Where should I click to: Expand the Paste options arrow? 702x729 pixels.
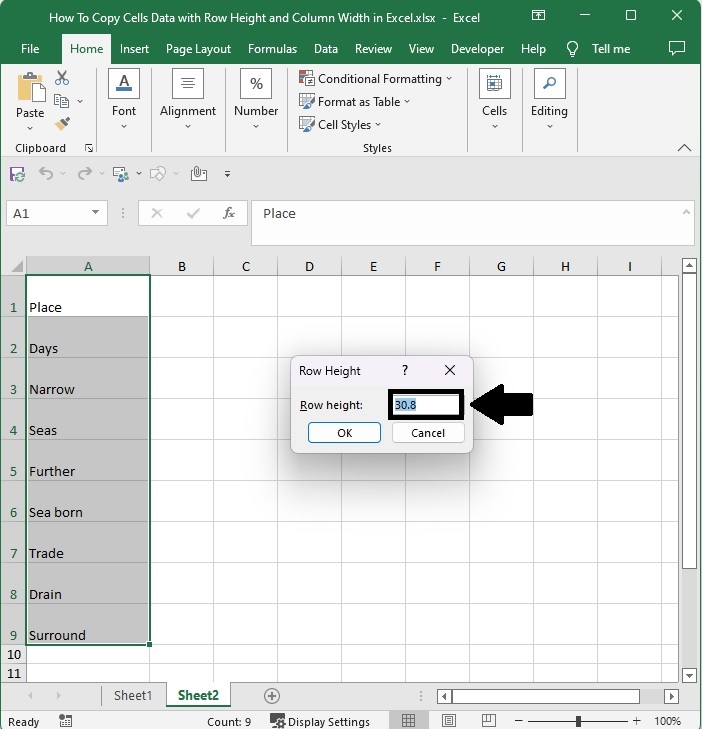(x=30, y=128)
